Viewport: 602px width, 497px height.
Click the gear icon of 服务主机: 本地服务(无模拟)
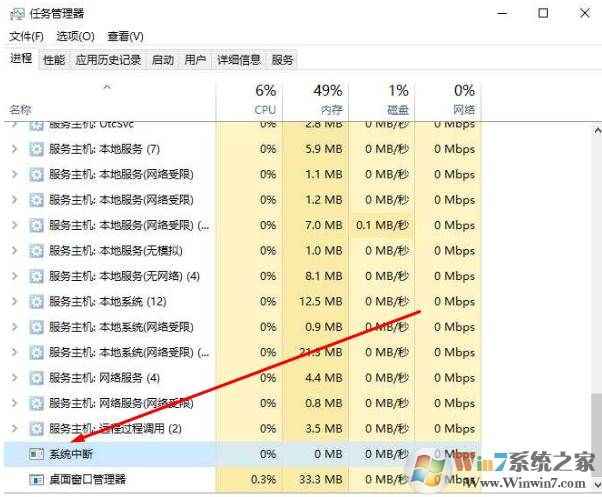(x=37, y=250)
